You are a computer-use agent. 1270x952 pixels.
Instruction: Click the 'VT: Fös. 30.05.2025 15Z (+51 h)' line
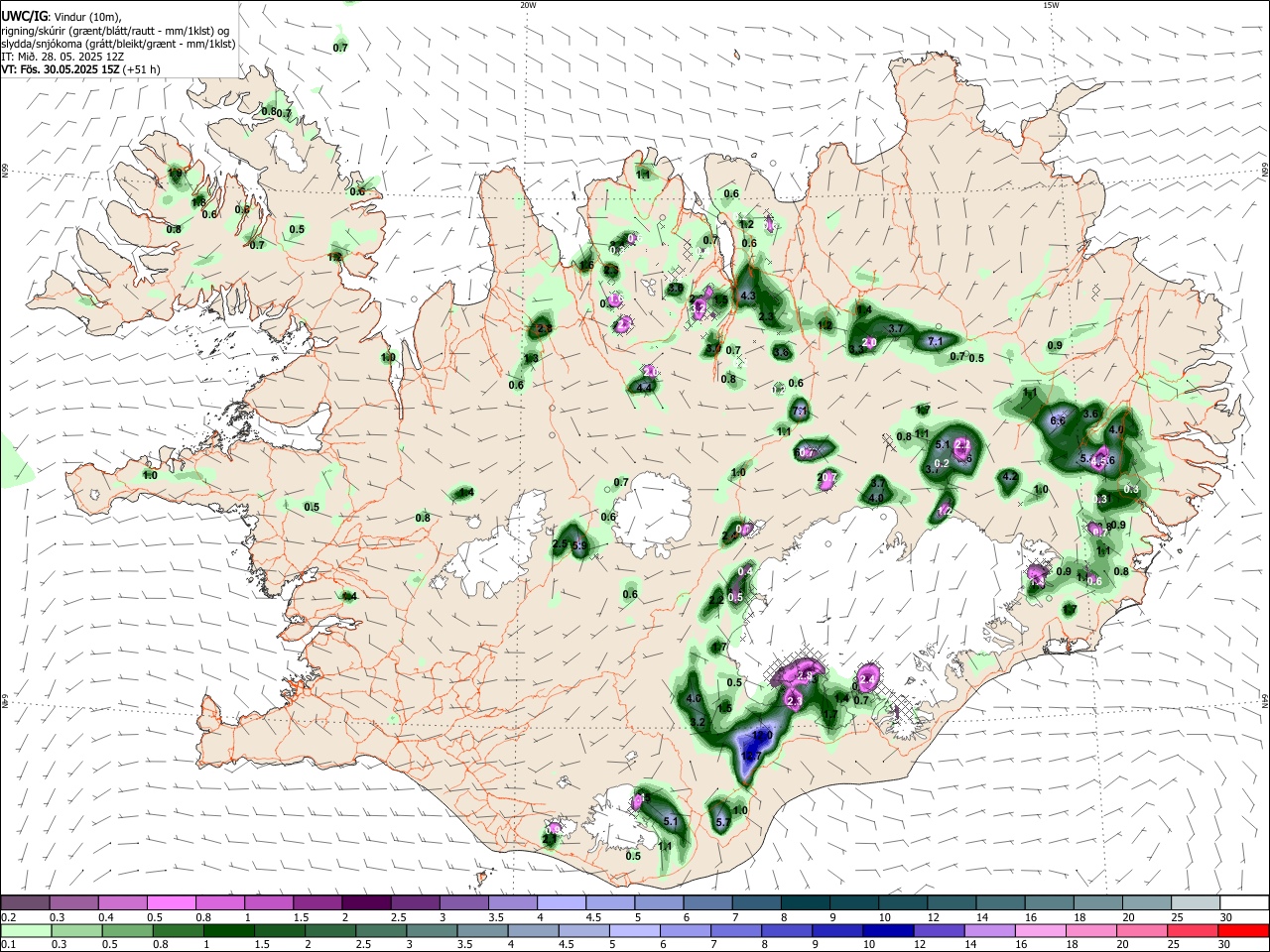(80, 69)
